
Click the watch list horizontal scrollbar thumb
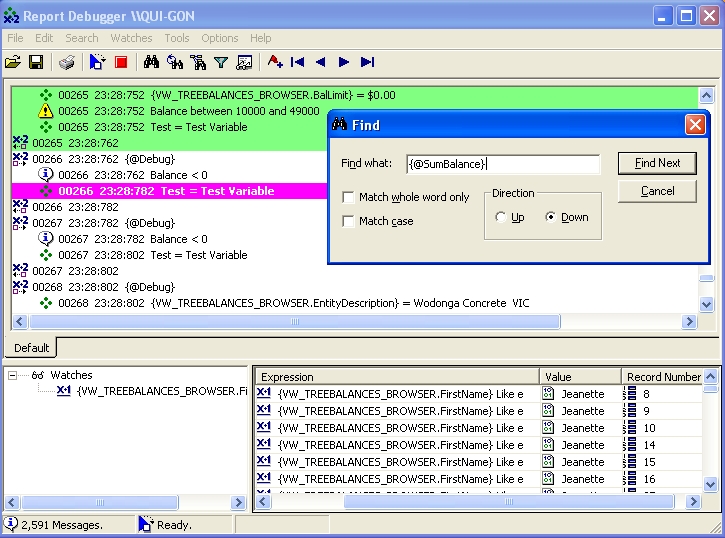click(x=509, y=501)
